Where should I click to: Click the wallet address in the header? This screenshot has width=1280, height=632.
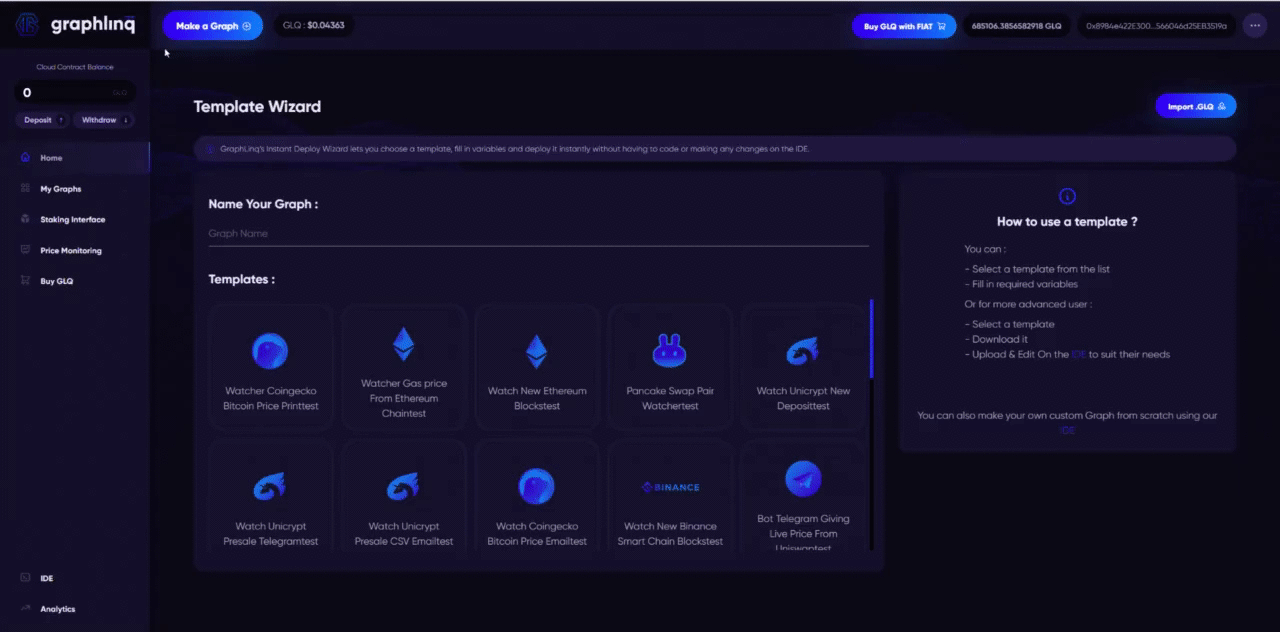point(1155,26)
